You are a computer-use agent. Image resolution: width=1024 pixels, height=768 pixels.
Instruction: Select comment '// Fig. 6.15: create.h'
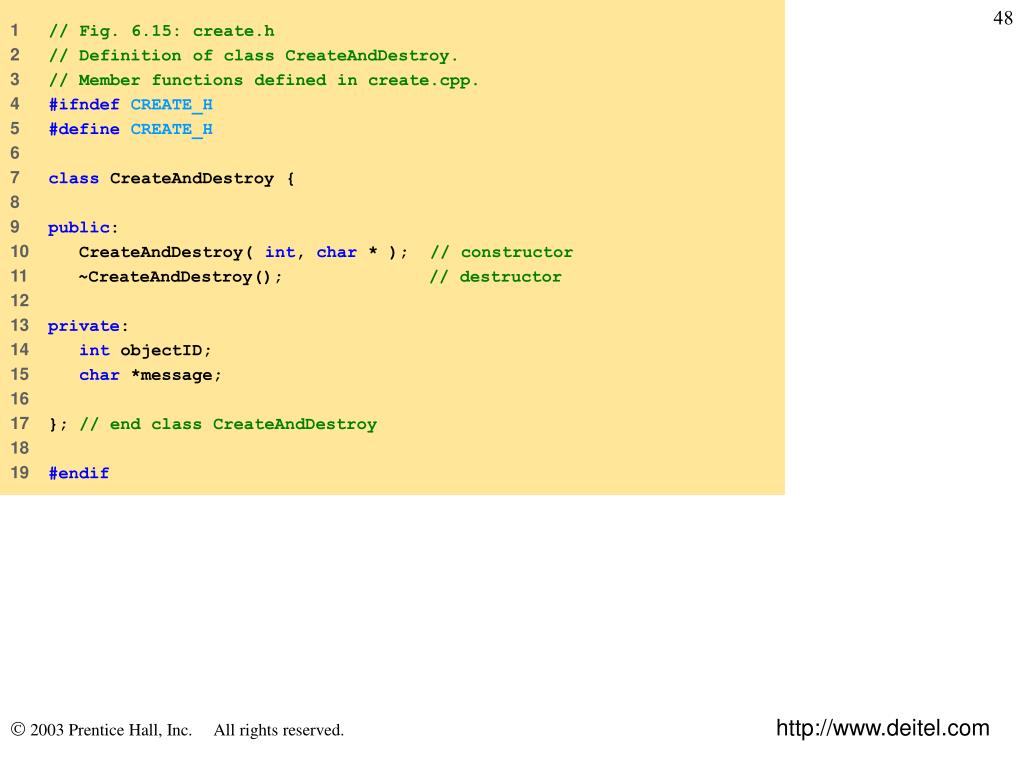161,31
